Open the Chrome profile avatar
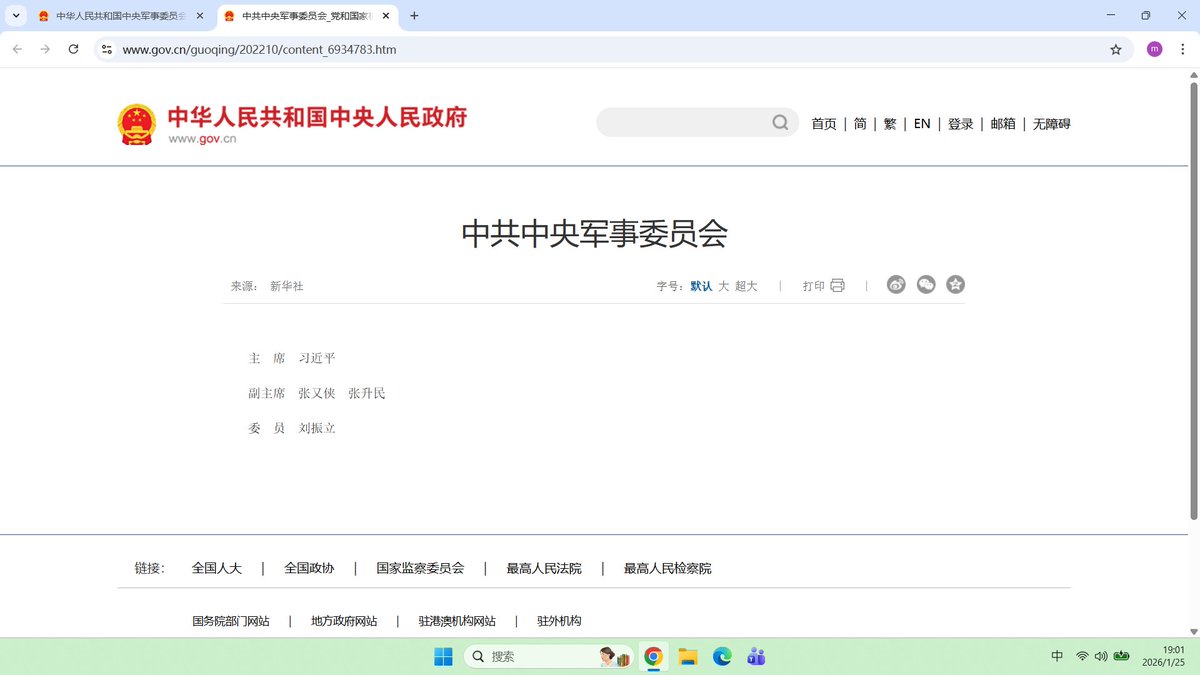 coord(1154,49)
